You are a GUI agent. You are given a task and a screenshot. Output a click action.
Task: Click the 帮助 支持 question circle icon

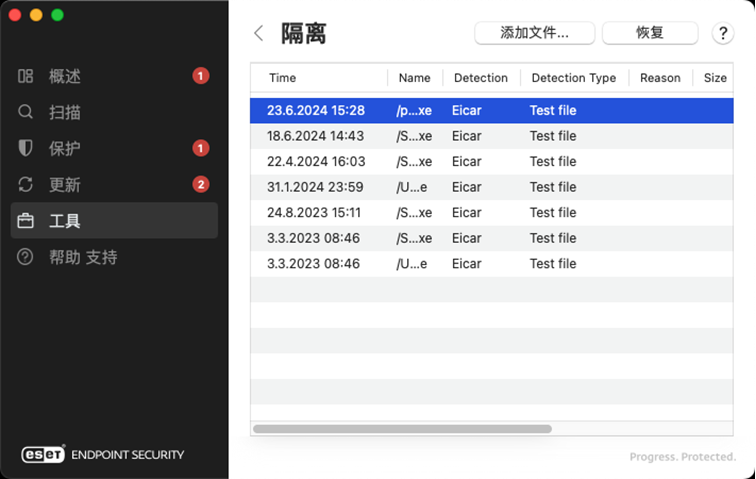click(x=25, y=257)
